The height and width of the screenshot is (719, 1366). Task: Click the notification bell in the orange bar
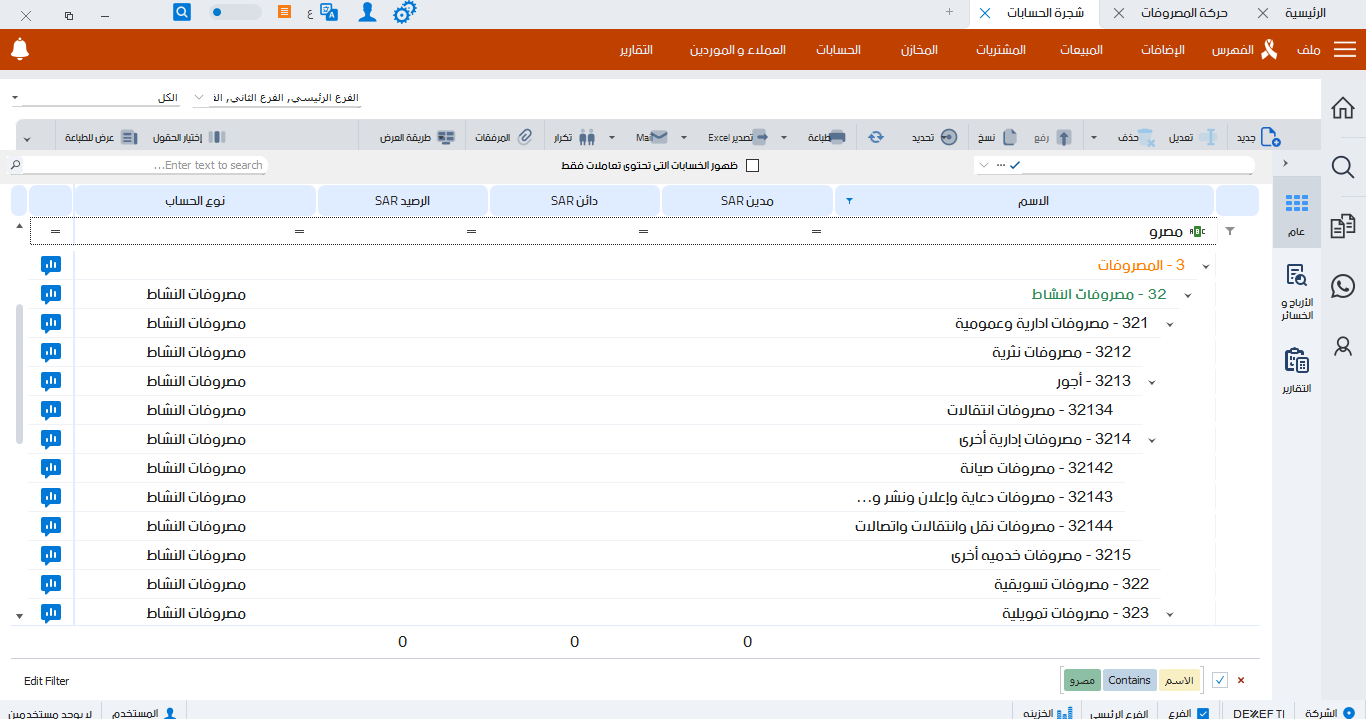click(19, 48)
